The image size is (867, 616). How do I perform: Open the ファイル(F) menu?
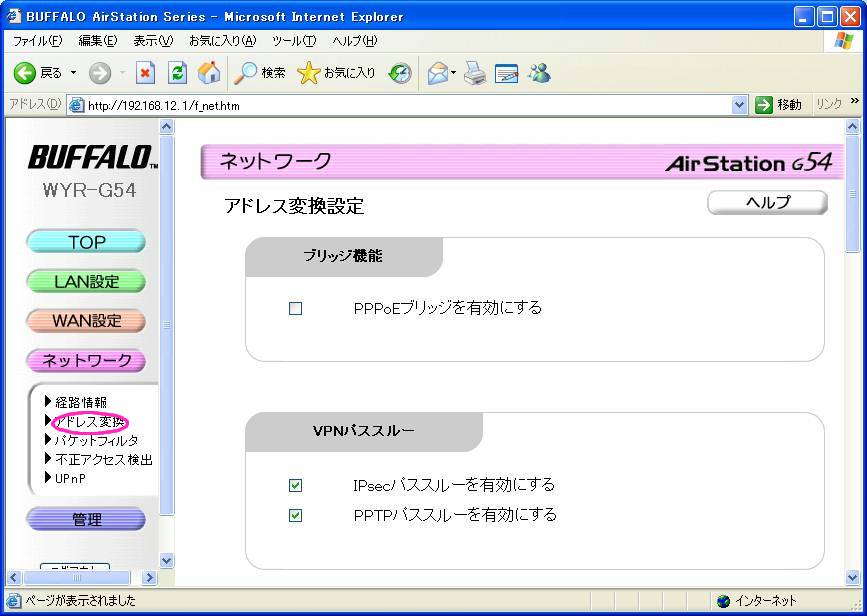(x=37, y=41)
